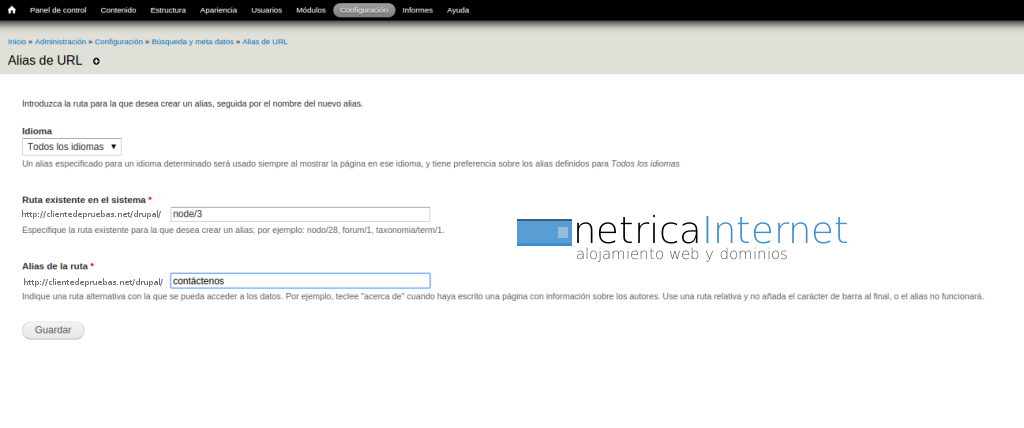Click the shortcut icon beside Alias de URL
This screenshot has height=428, width=1024.
tap(96, 61)
